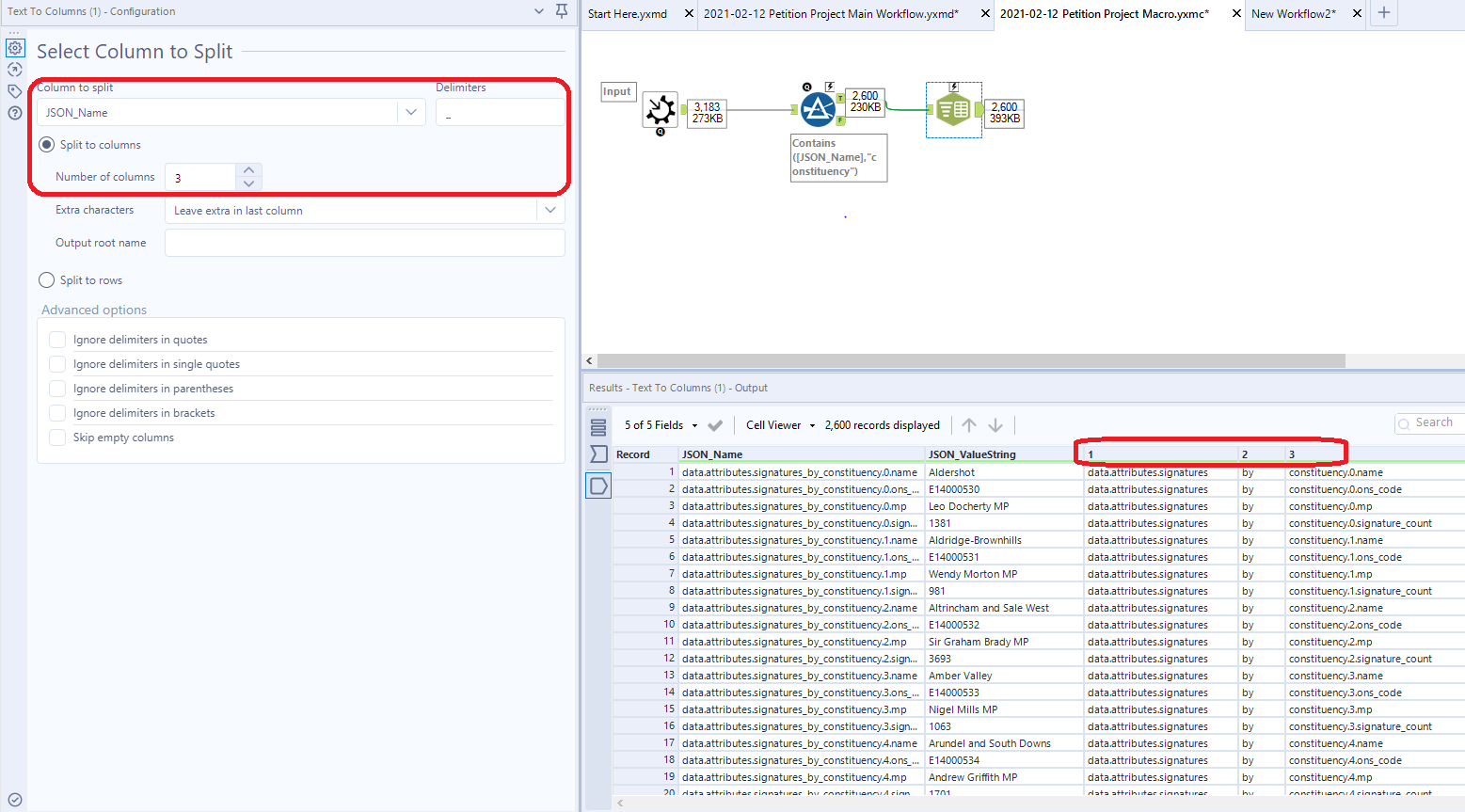The image size is (1465, 812).
Task: Select the Arundel and South Downs cell
Action: click(1004, 743)
